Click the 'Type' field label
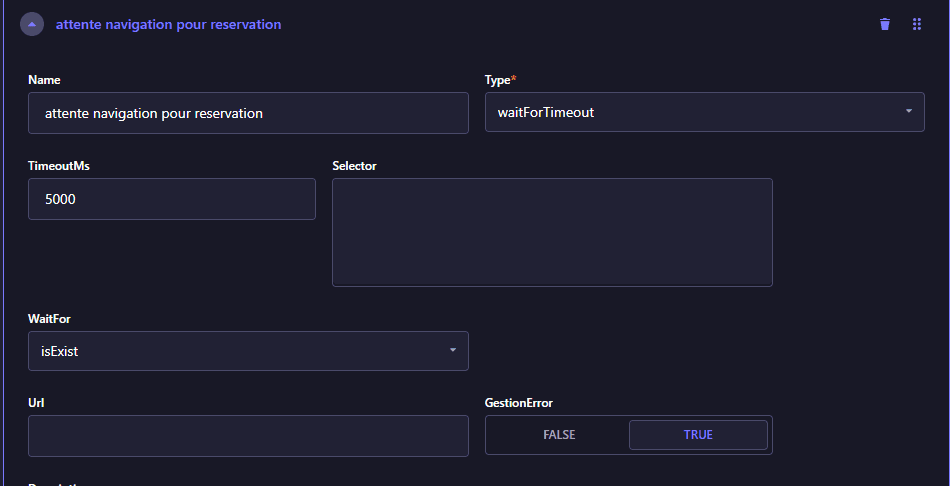The image size is (950, 486). pyautogui.click(x=499, y=80)
